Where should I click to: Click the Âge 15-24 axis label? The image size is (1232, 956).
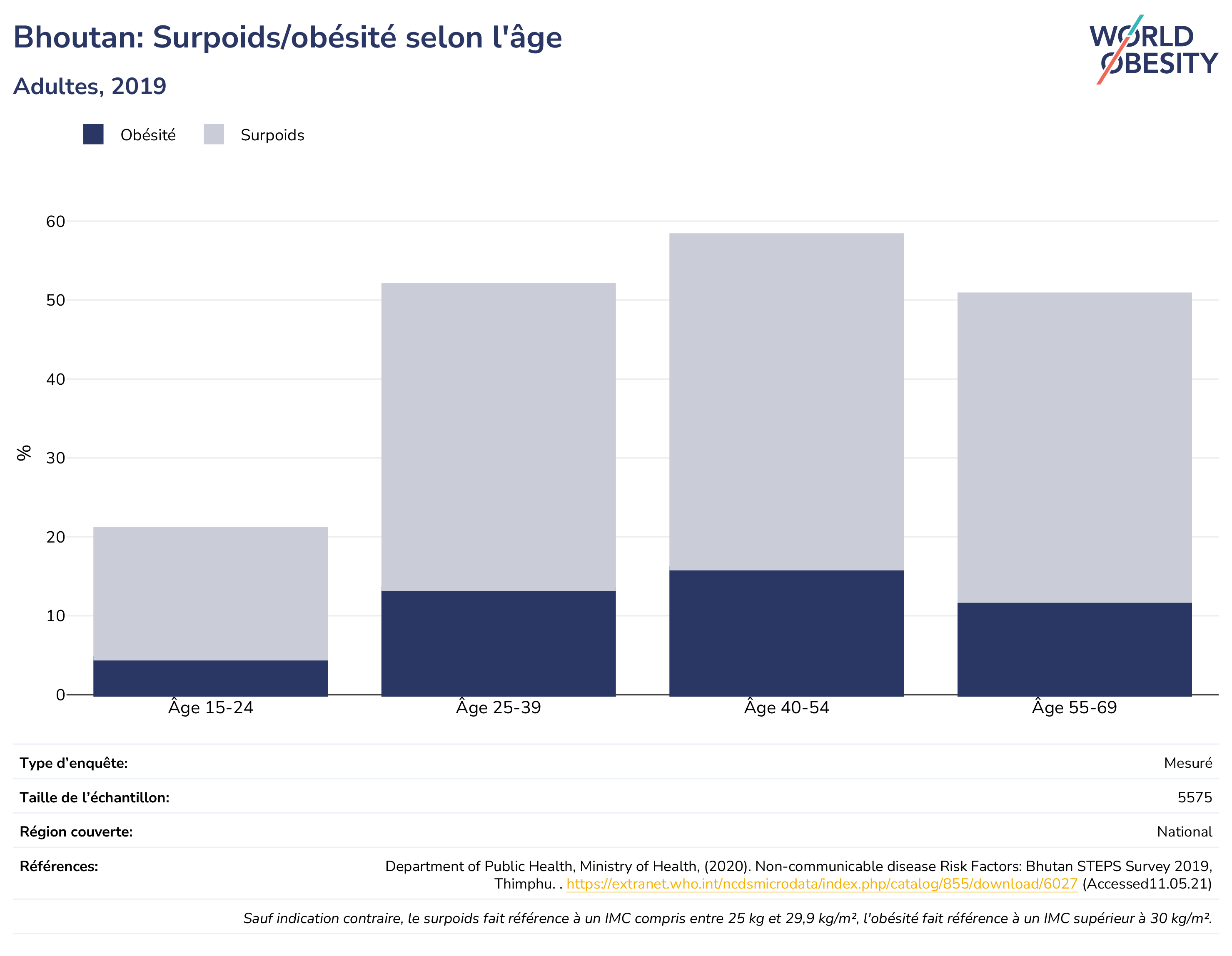click(x=210, y=707)
